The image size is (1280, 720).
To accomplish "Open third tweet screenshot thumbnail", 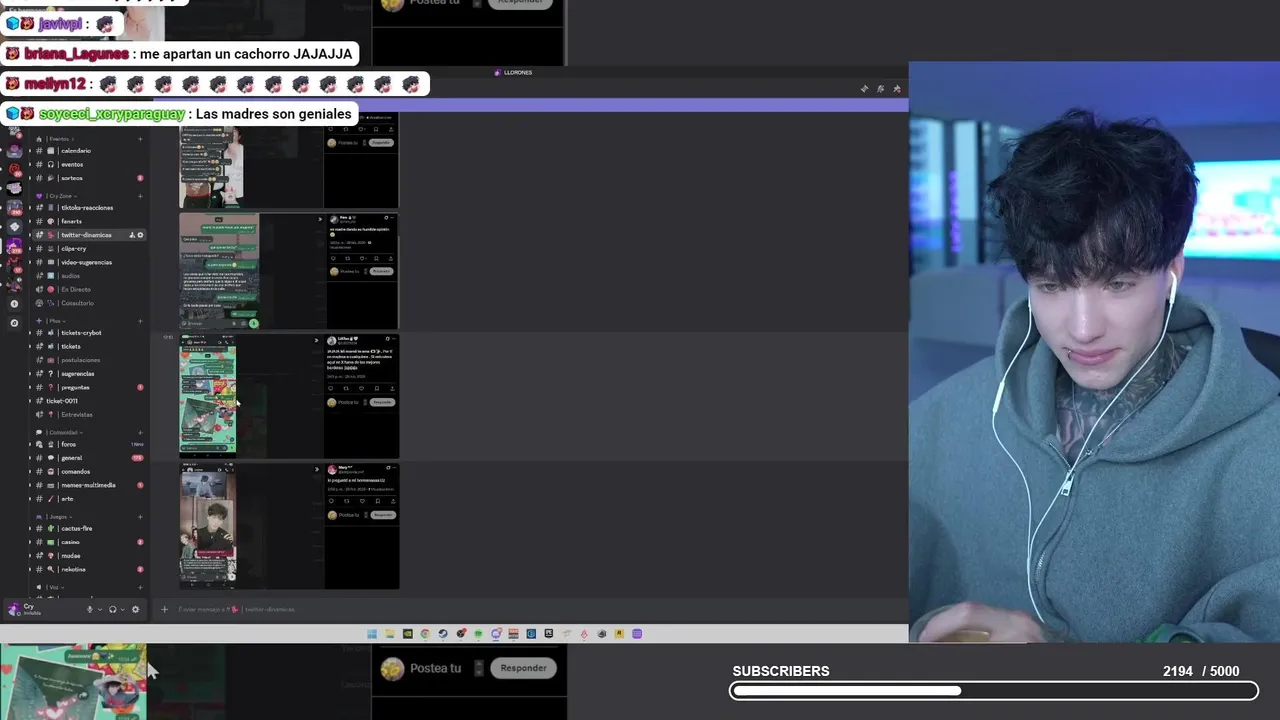I will (x=289, y=398).
